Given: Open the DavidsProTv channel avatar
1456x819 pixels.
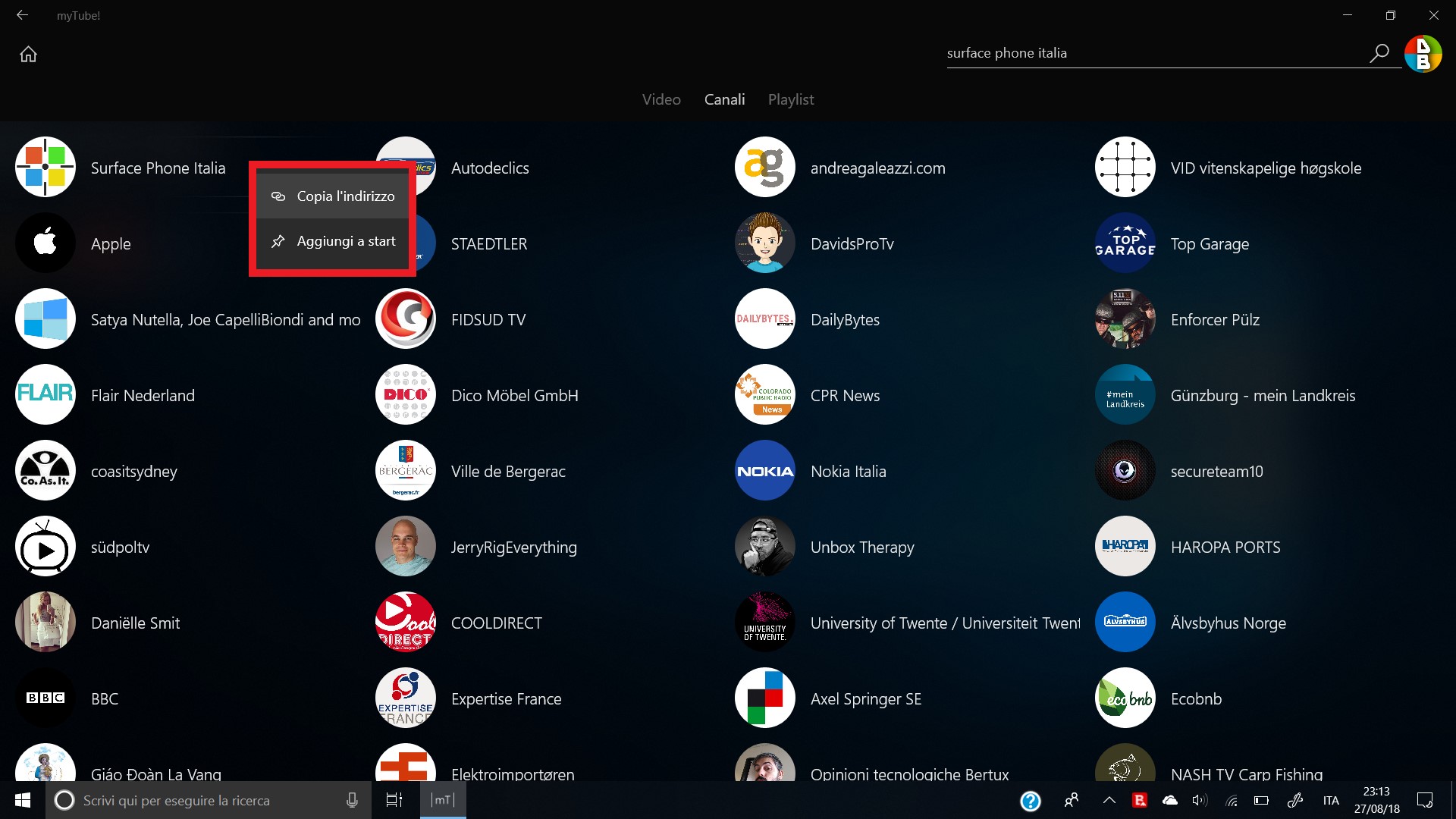Looking at the screenshot, I should (765, 243).
